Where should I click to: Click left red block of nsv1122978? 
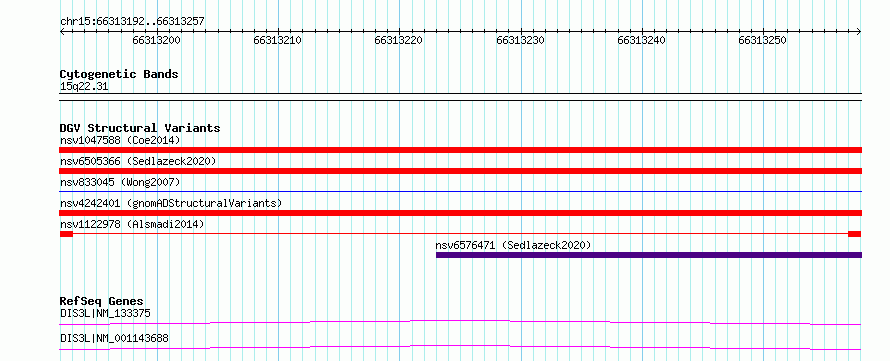click(x=66, y=234)
